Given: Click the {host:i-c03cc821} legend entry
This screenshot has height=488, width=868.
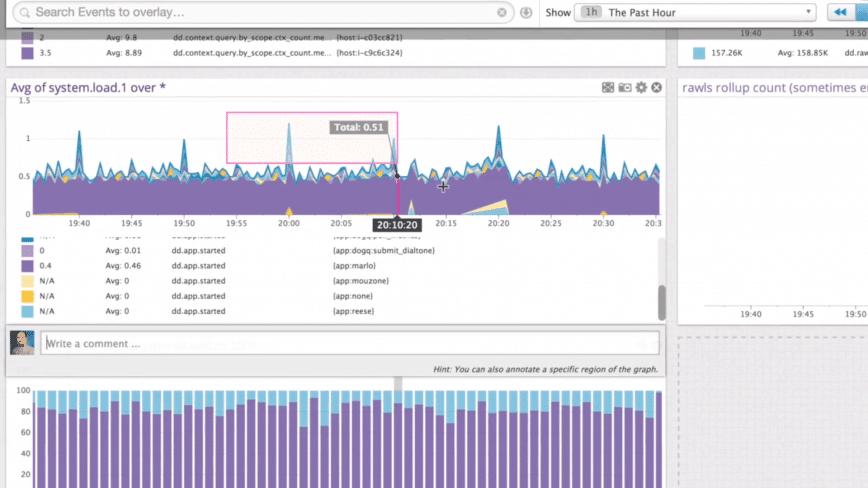Looking at the screenshot, I should point(369,38).
